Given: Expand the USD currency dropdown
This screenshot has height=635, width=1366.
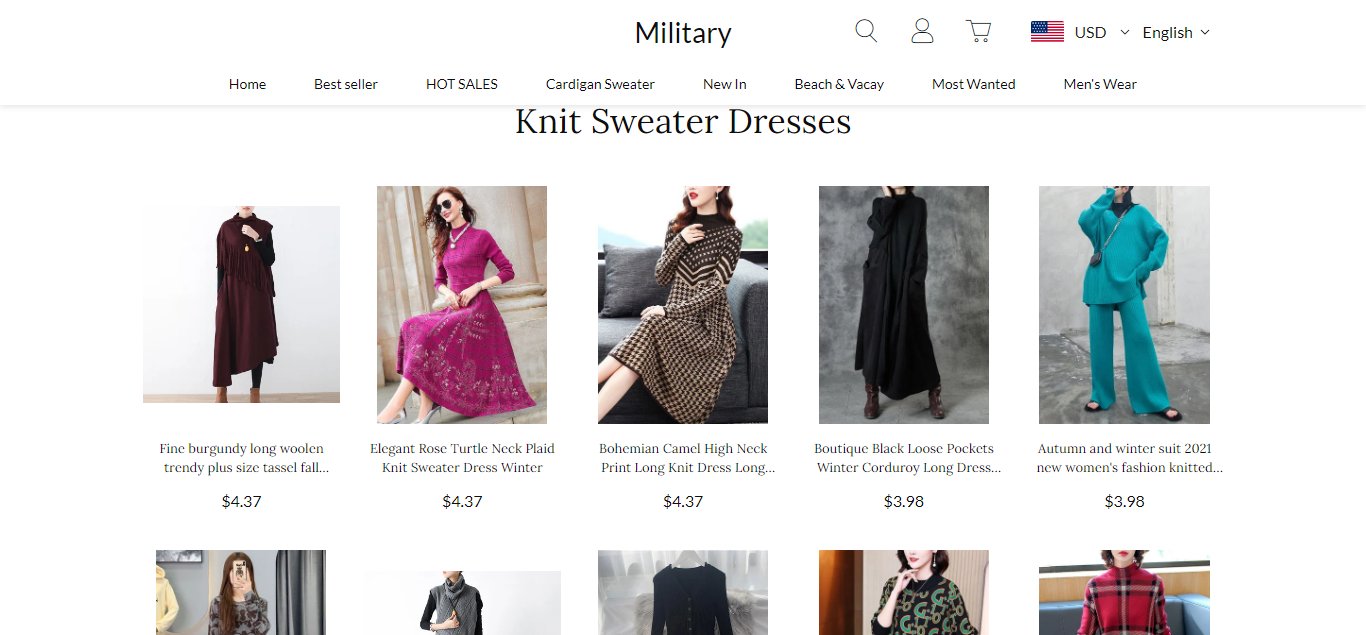Looking at the screenshot, I should click(1102, 32).
